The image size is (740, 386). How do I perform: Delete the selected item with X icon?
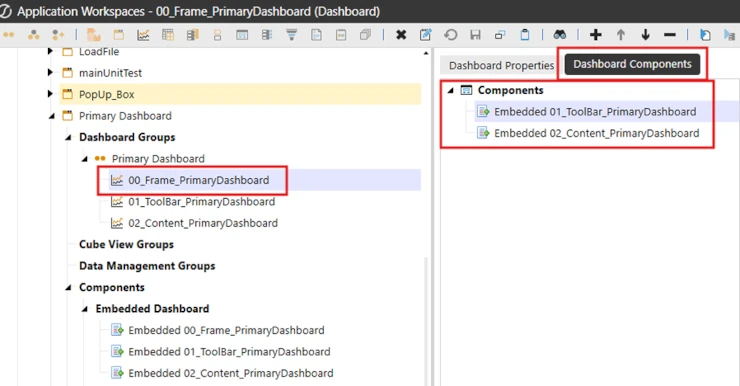coord(401,35)
